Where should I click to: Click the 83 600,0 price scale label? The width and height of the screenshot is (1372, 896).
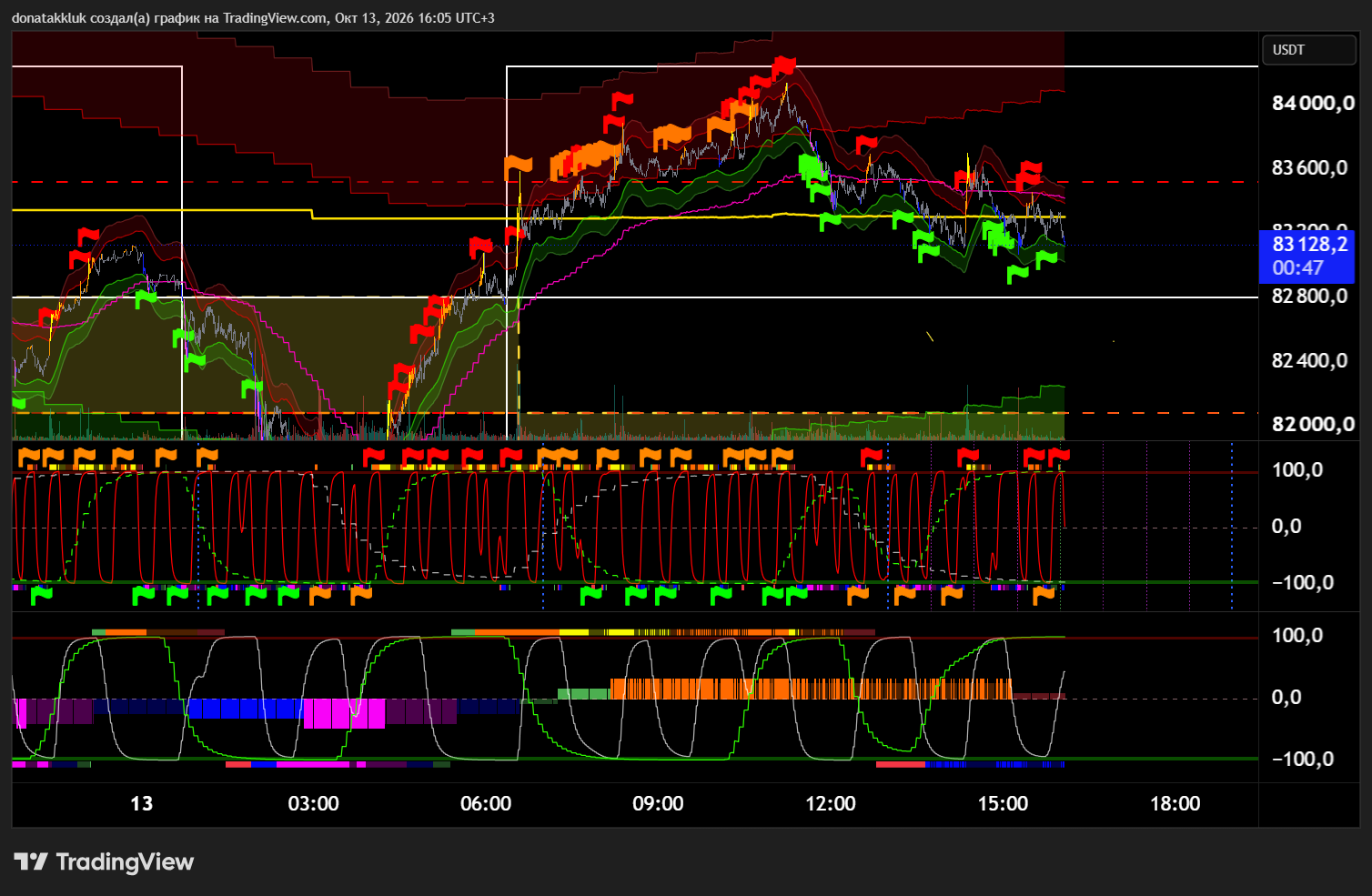pos(1309,168)
